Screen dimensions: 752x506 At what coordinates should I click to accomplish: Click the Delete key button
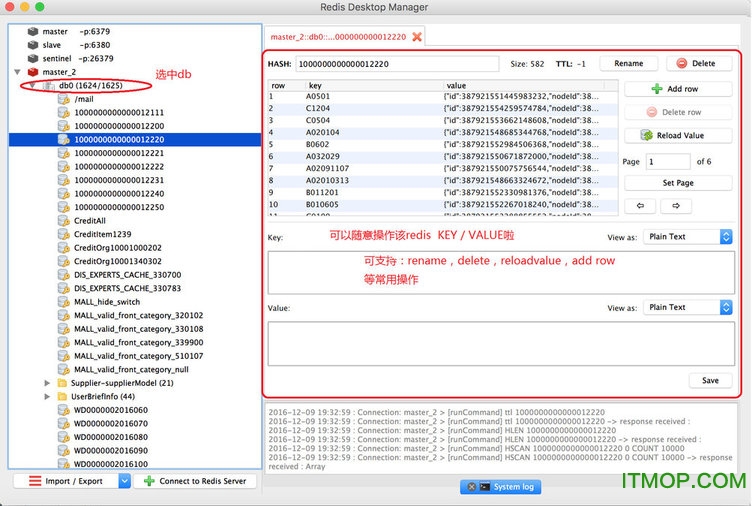point(699,63)
